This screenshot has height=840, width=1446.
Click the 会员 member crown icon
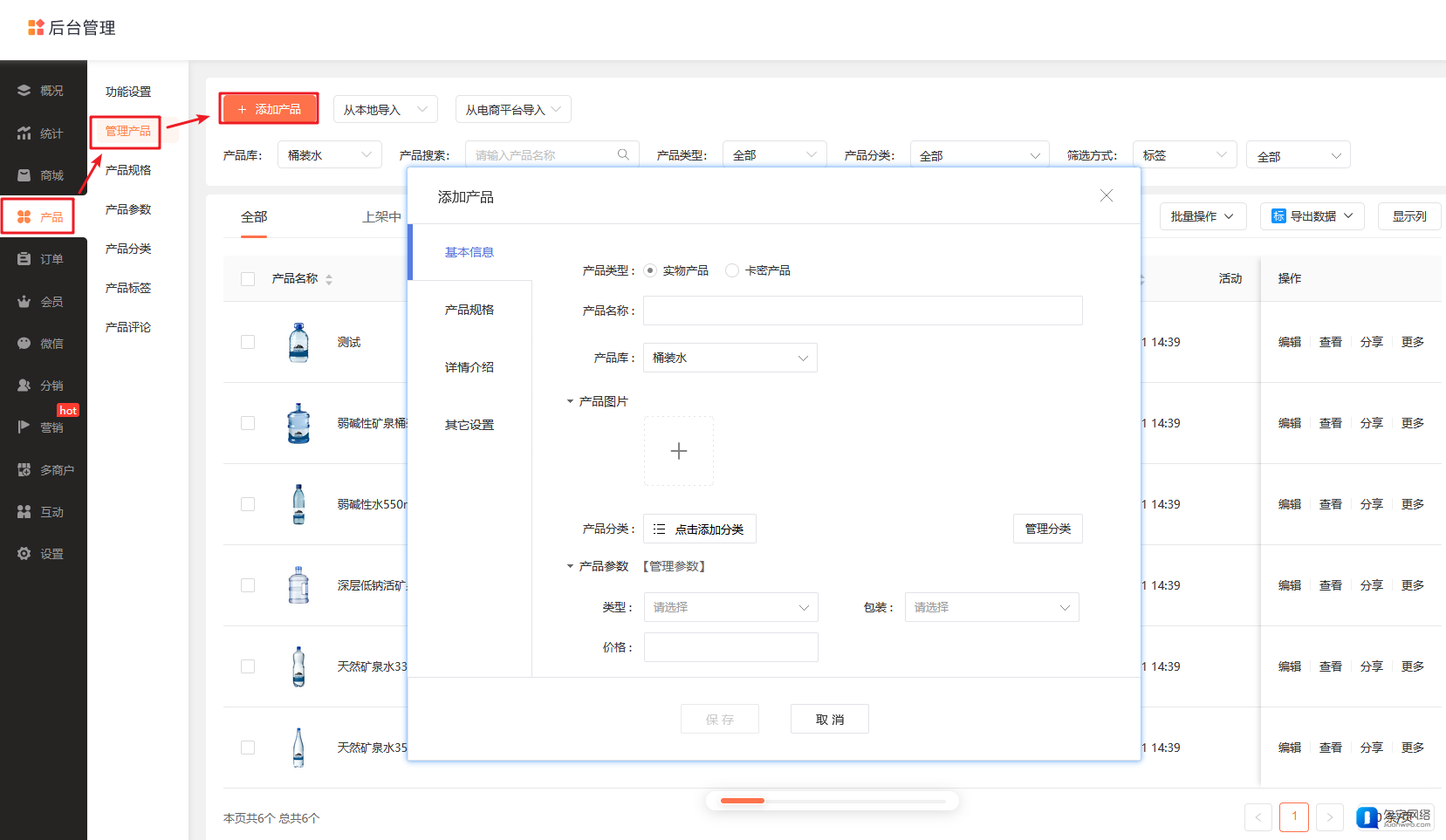[x=24, y=302]
